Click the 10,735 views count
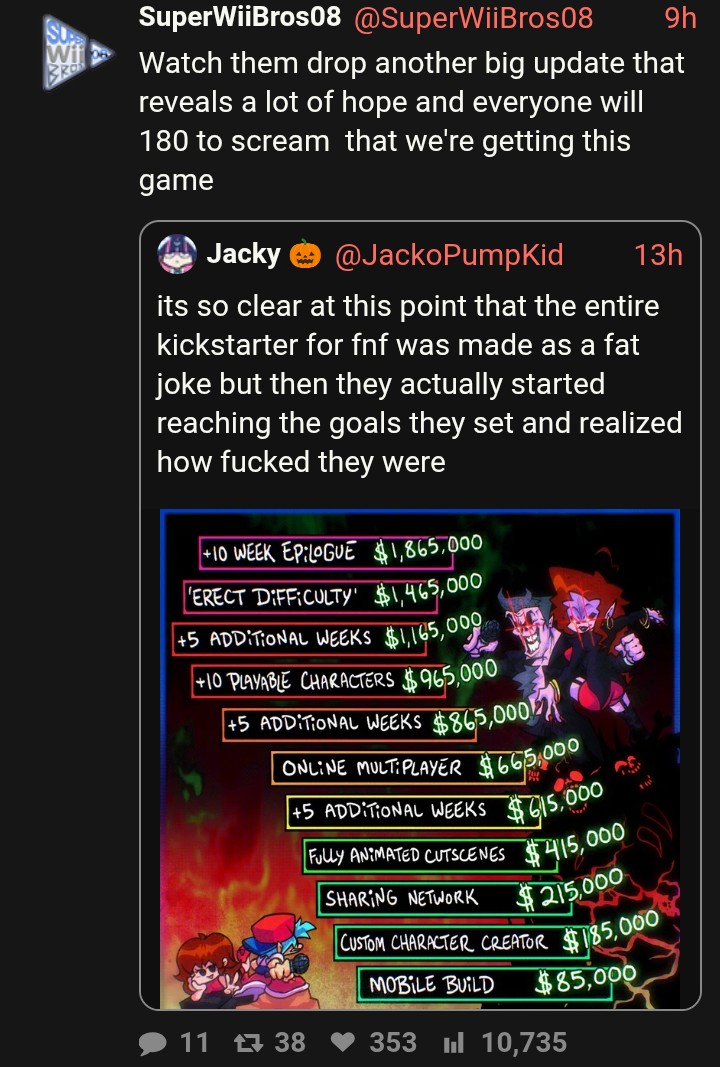 [x=524, y=1043]
